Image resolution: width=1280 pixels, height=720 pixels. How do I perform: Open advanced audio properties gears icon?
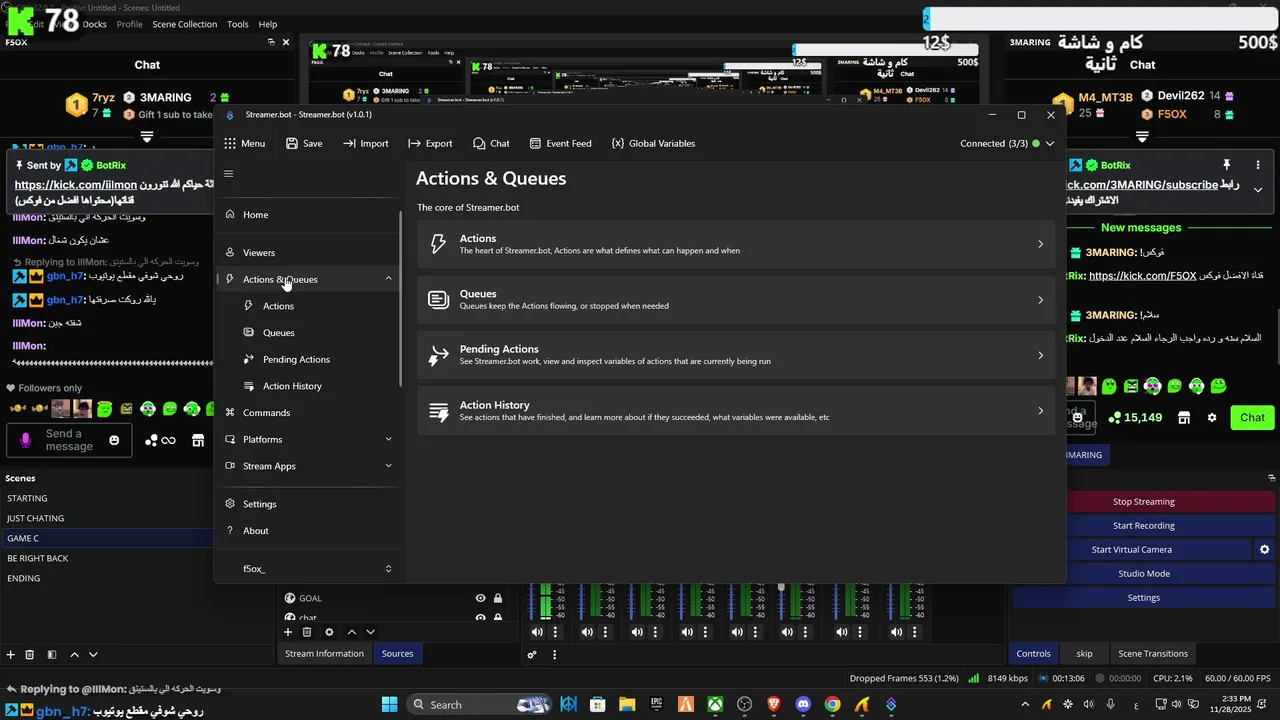click(x=532, y=655)
